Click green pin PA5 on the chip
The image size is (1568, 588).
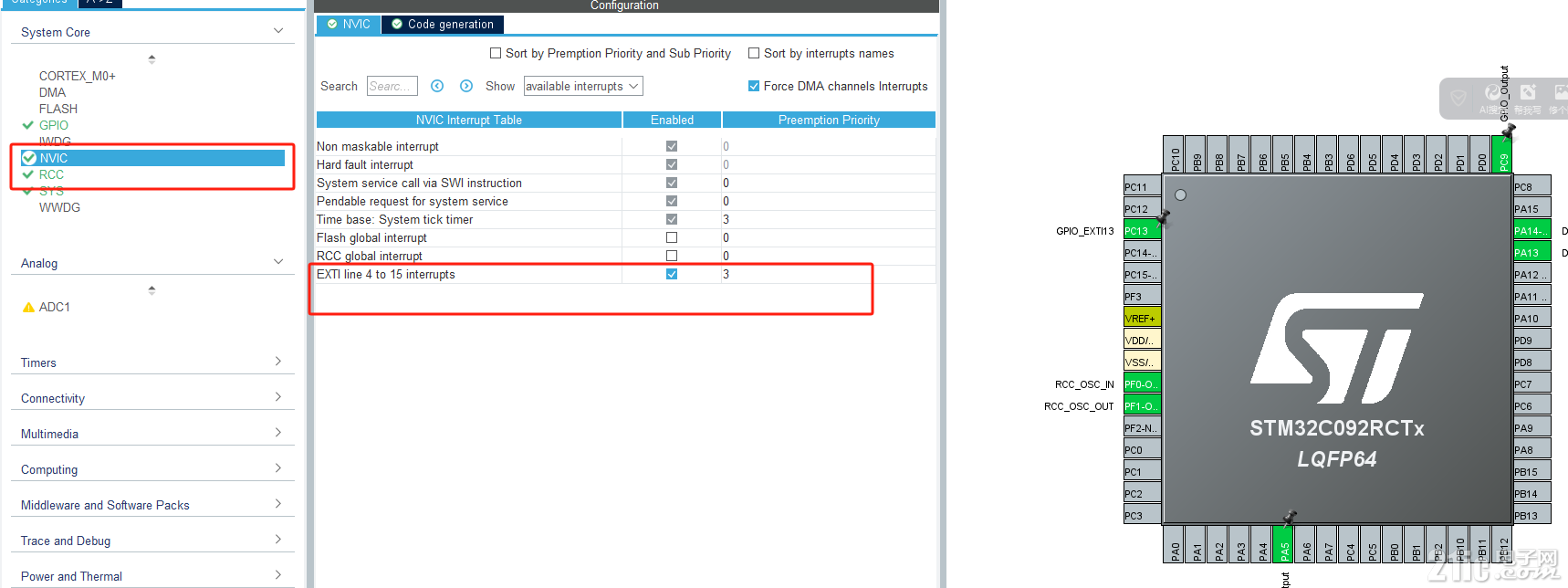pos(1283,543)
